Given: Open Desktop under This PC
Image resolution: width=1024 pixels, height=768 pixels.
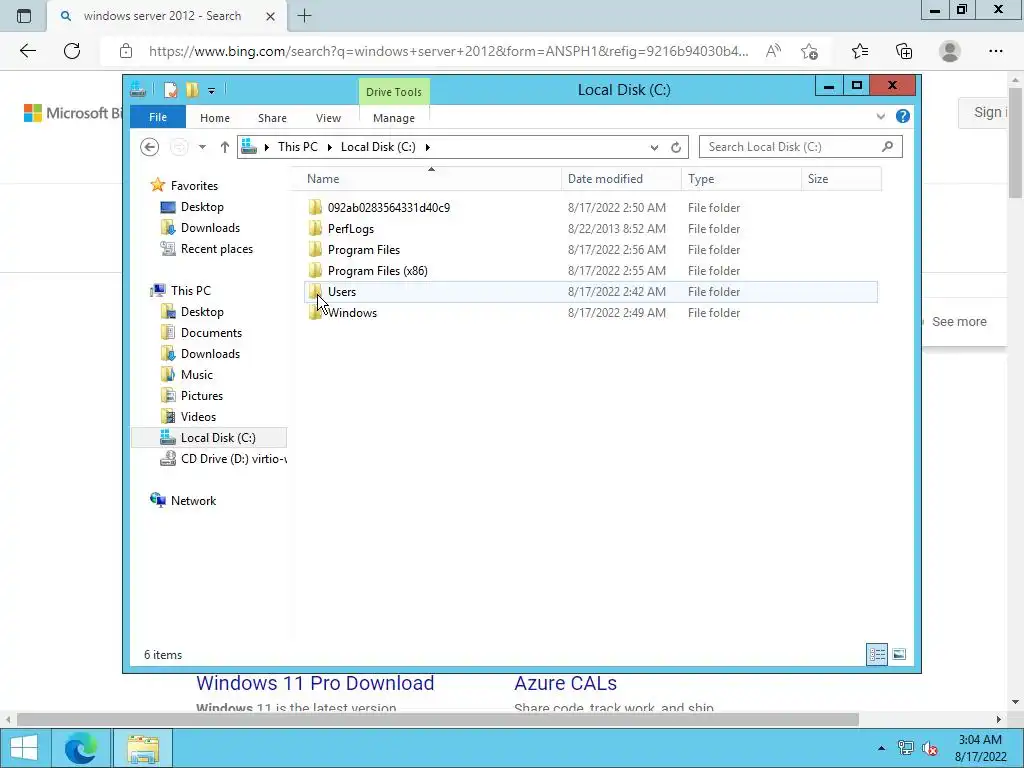Looking at the screenshot, I should [202, 312].
